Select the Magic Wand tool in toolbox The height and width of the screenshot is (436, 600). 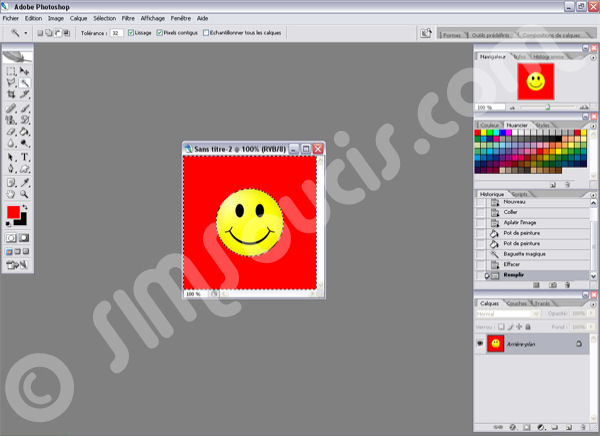tap(24, 83)
